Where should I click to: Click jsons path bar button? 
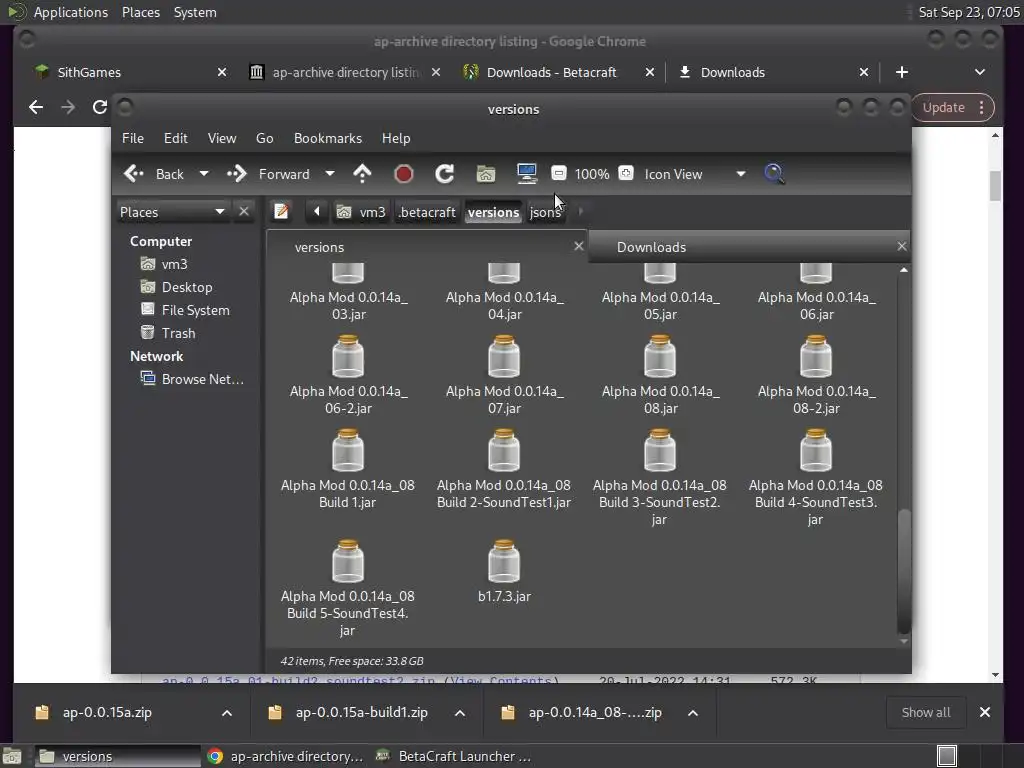[545, 212]
